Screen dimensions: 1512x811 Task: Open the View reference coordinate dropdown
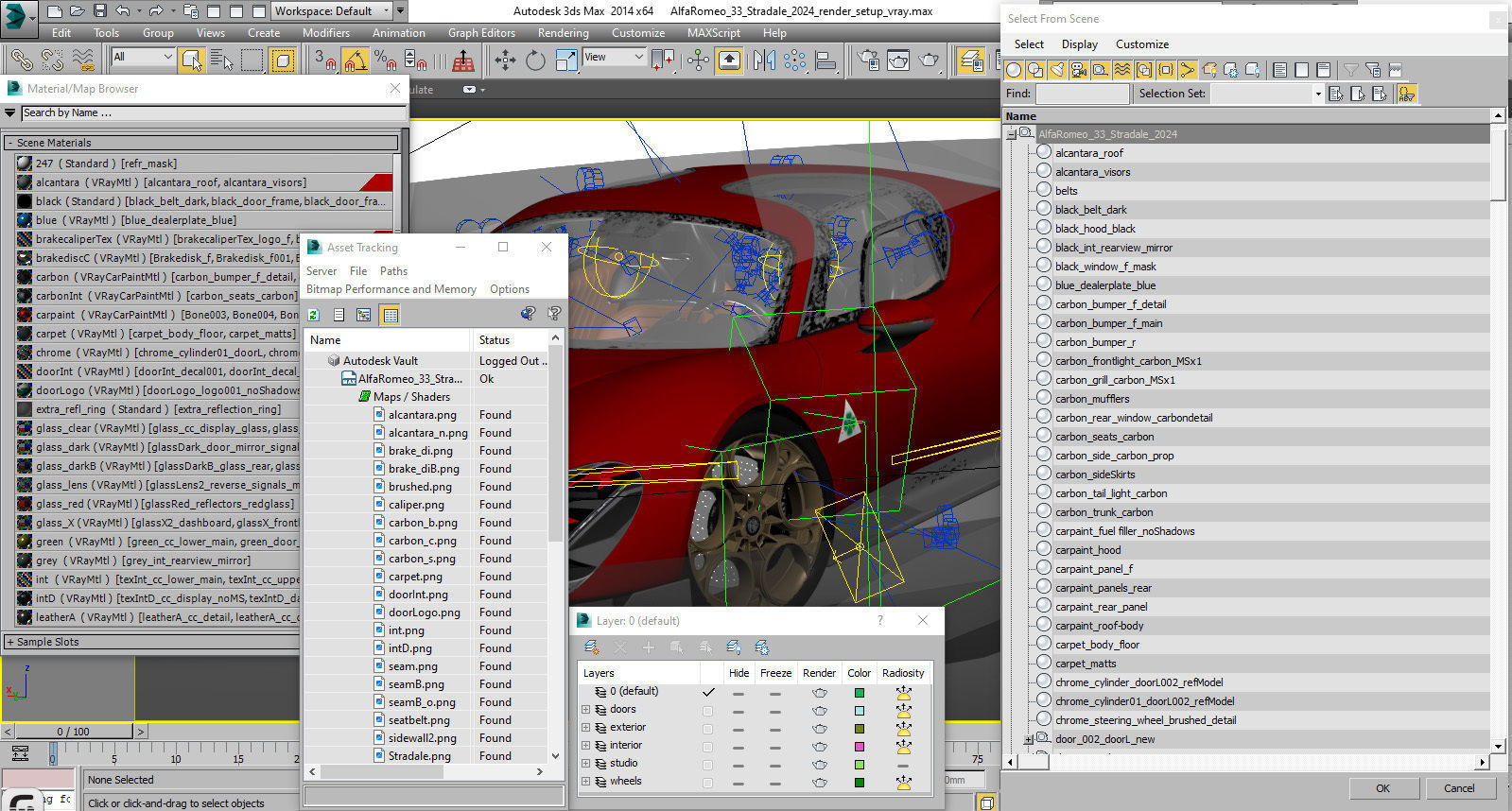click(613, 57)
